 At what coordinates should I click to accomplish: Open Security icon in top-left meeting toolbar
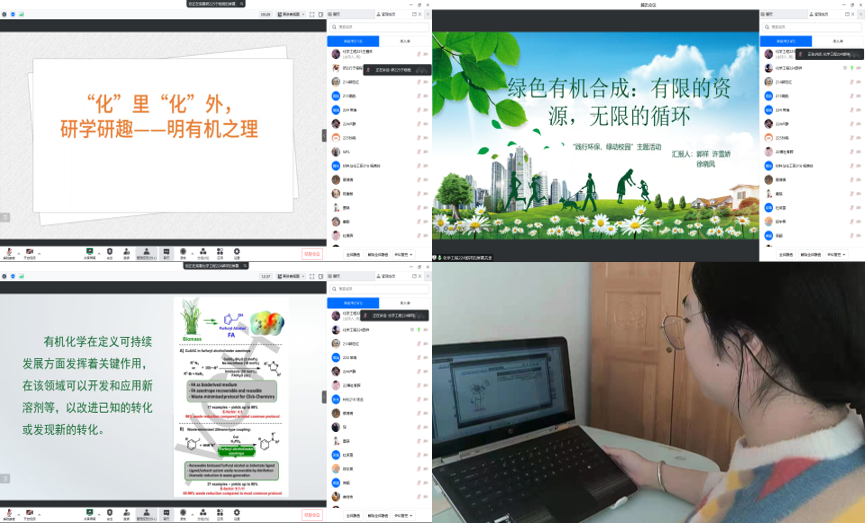pos(110,251)
